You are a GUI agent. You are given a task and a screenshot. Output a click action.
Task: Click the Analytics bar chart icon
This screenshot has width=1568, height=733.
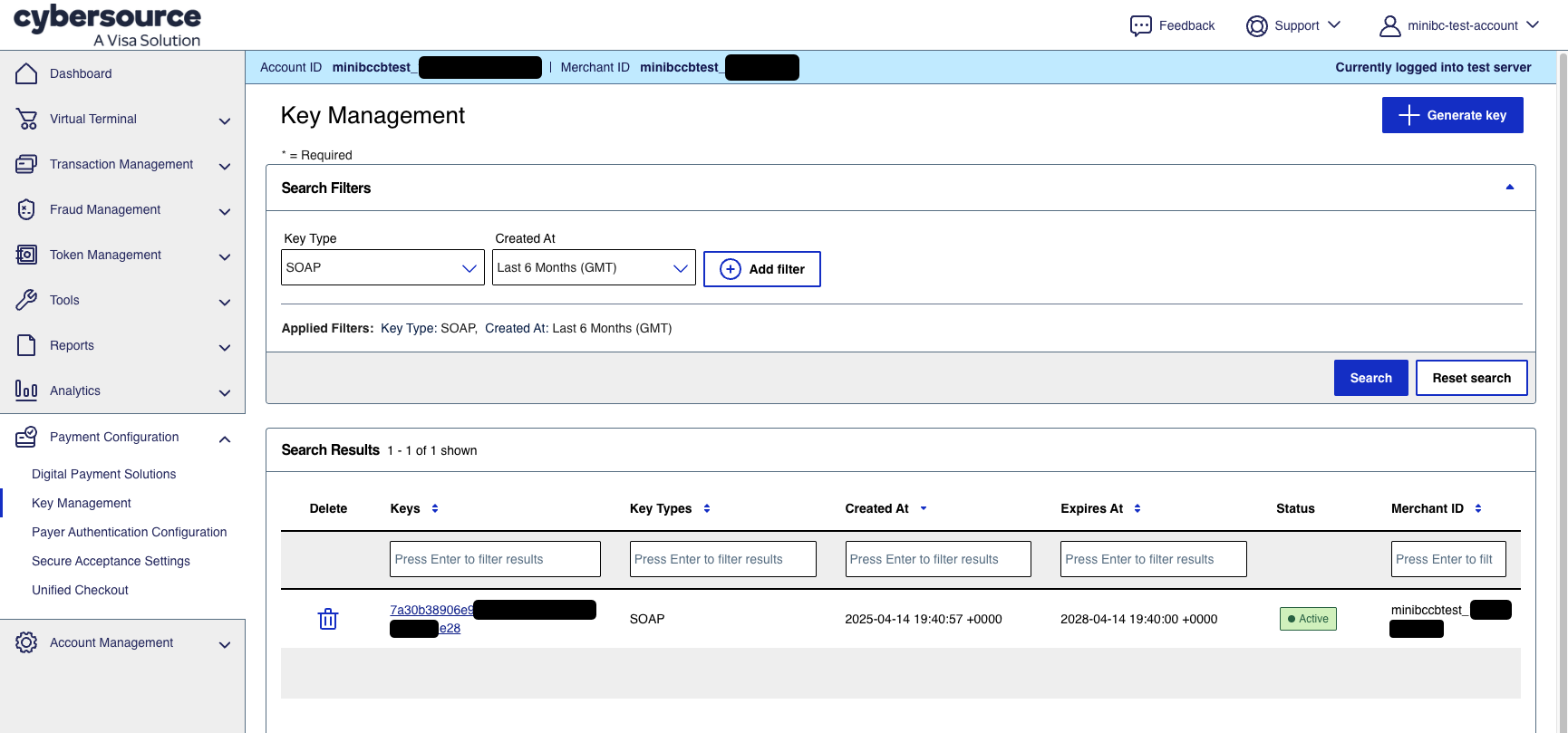(26, 391)
